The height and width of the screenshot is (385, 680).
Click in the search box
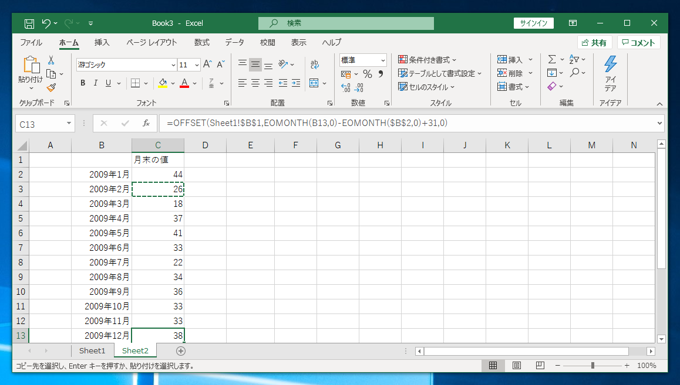point(346,23)
